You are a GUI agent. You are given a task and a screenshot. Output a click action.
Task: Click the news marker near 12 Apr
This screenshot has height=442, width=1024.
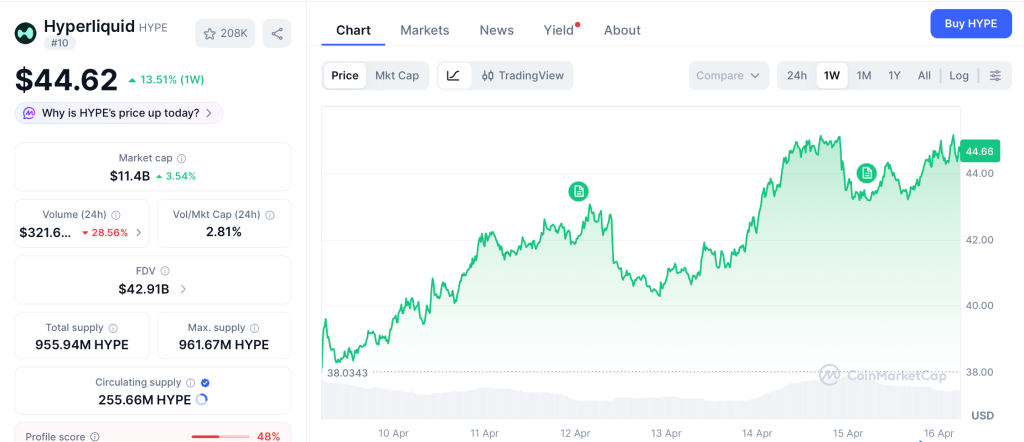(578, 191)
